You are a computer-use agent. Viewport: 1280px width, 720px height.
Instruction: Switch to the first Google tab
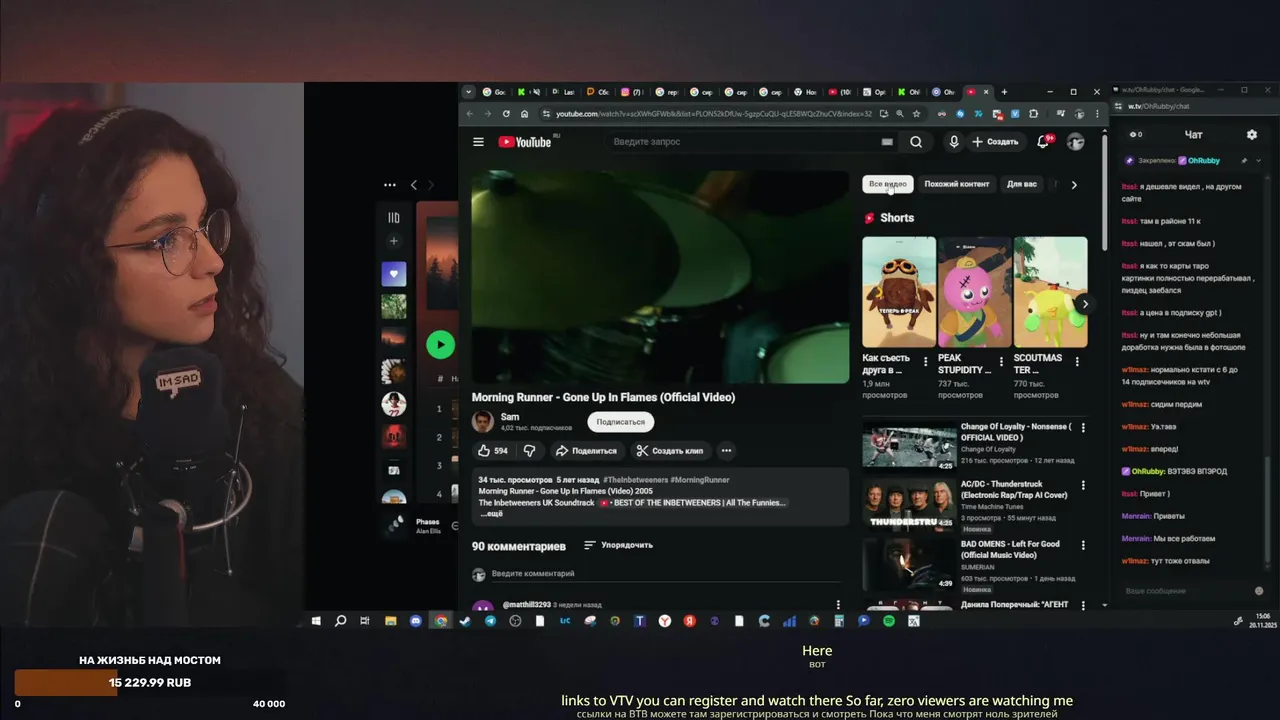pos(494,92)
